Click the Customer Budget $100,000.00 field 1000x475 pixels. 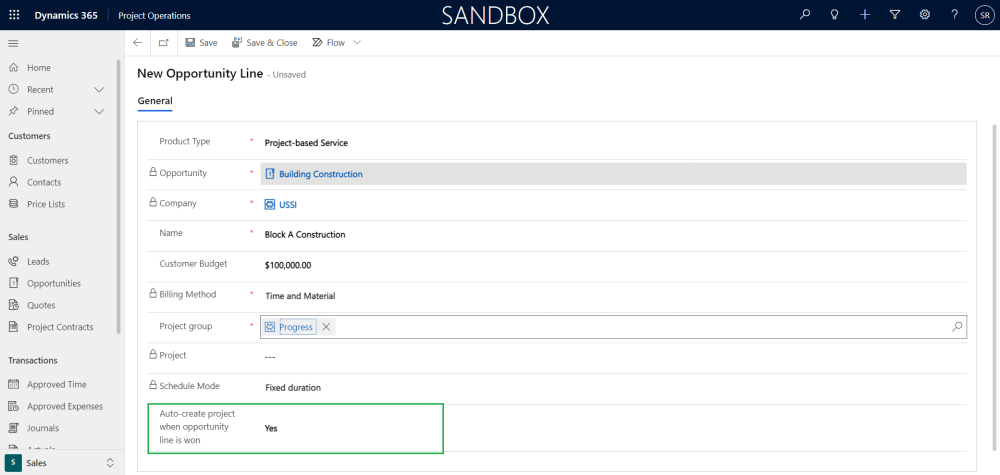point(613,265)
